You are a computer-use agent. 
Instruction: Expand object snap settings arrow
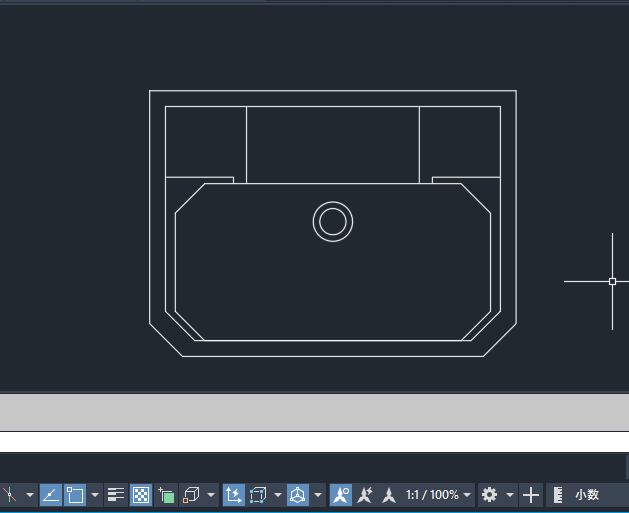(x=95, y=495)
